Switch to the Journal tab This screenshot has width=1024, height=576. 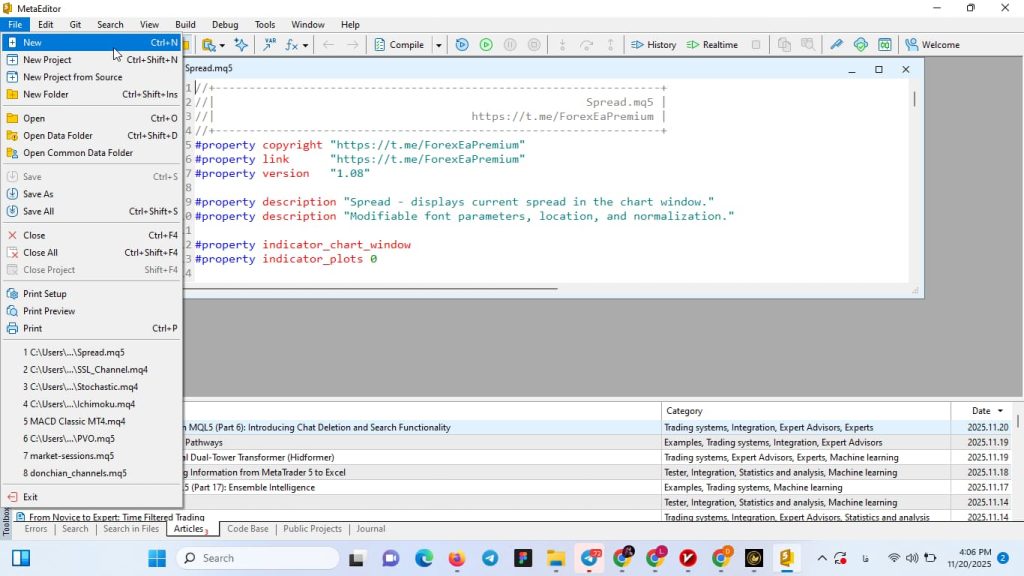pos(370,529)
